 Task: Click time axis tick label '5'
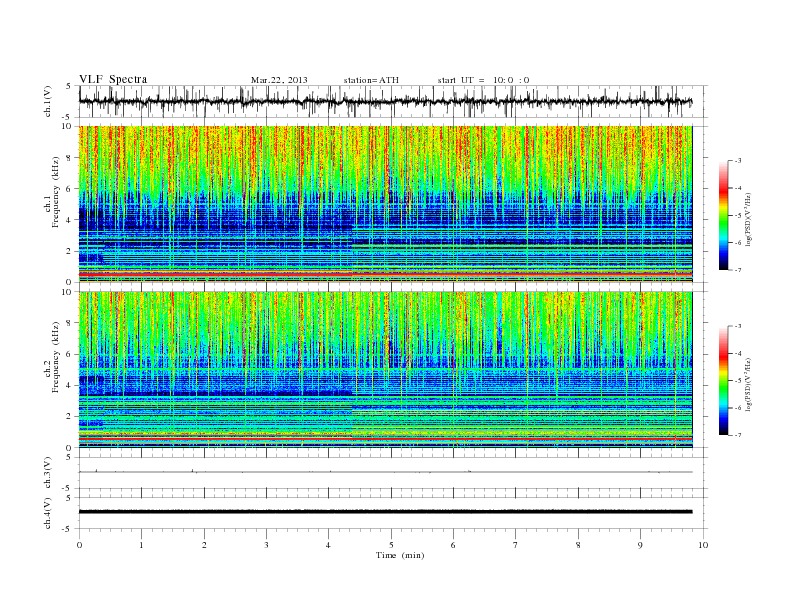pyautogui.click(x=391, y=545)
